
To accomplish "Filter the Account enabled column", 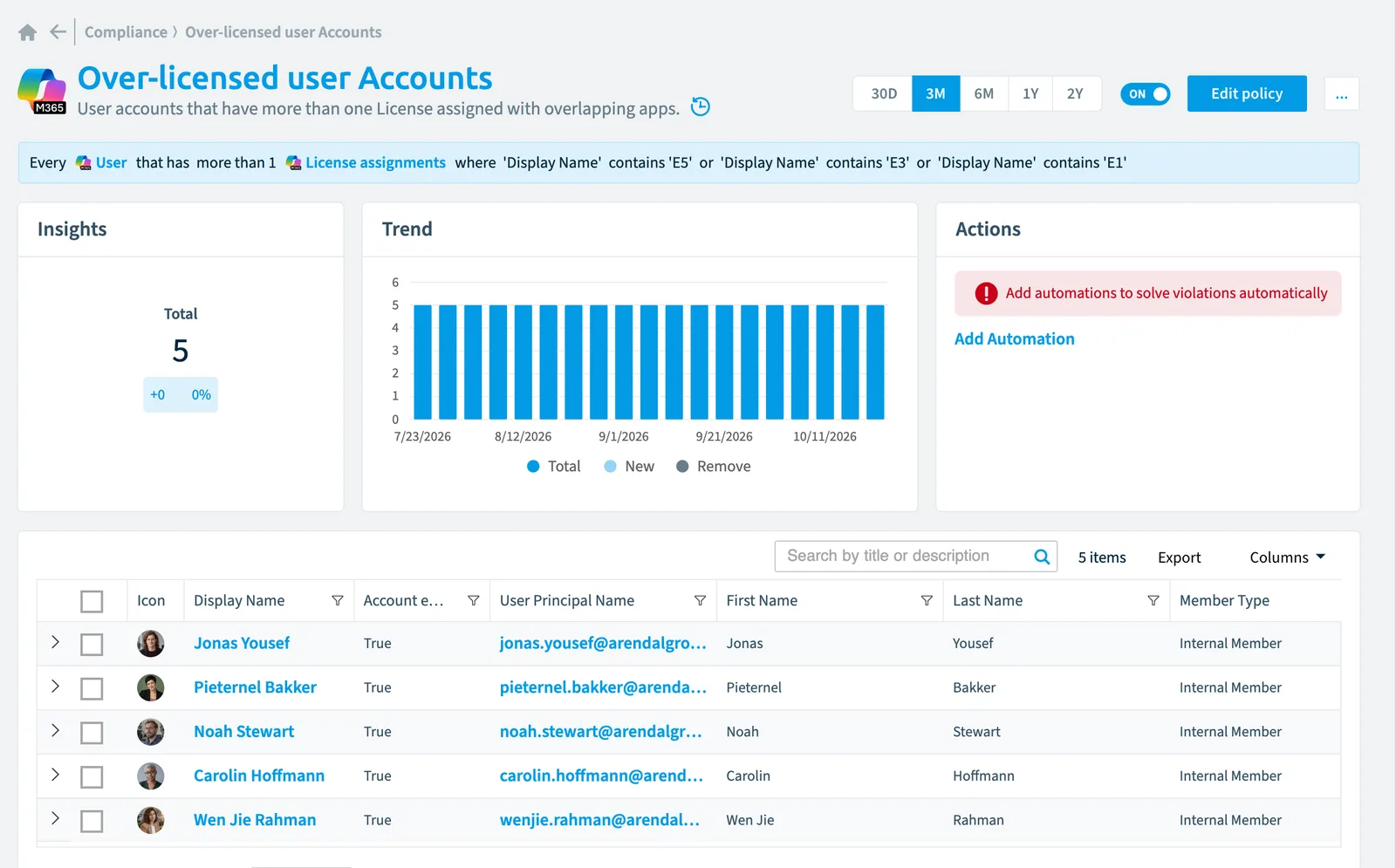I will tap(474, 600).
